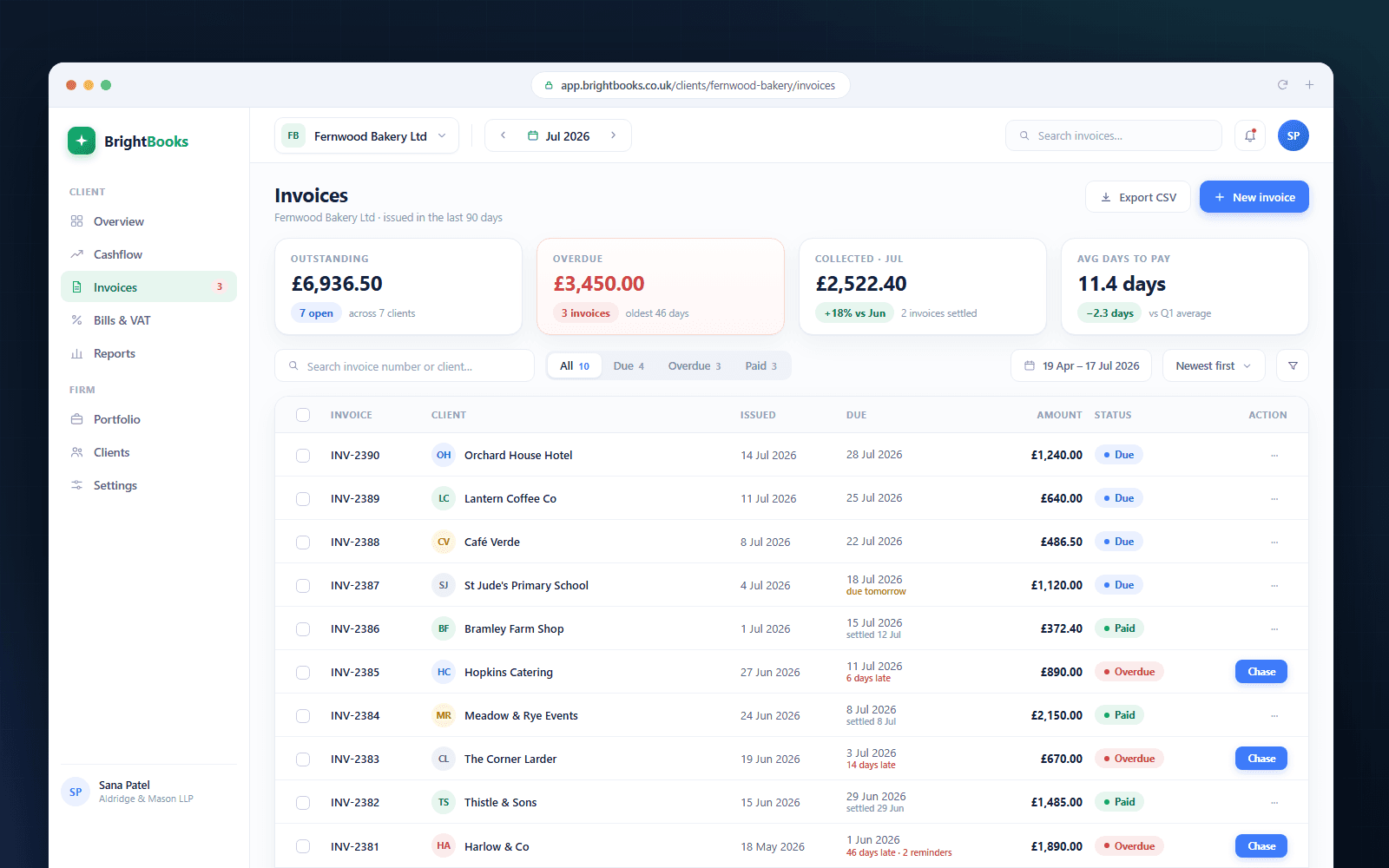The height and width of the screenshot is (868, 1389).
Task: Open Settings from the sidebar
Action: pos(148,485)
